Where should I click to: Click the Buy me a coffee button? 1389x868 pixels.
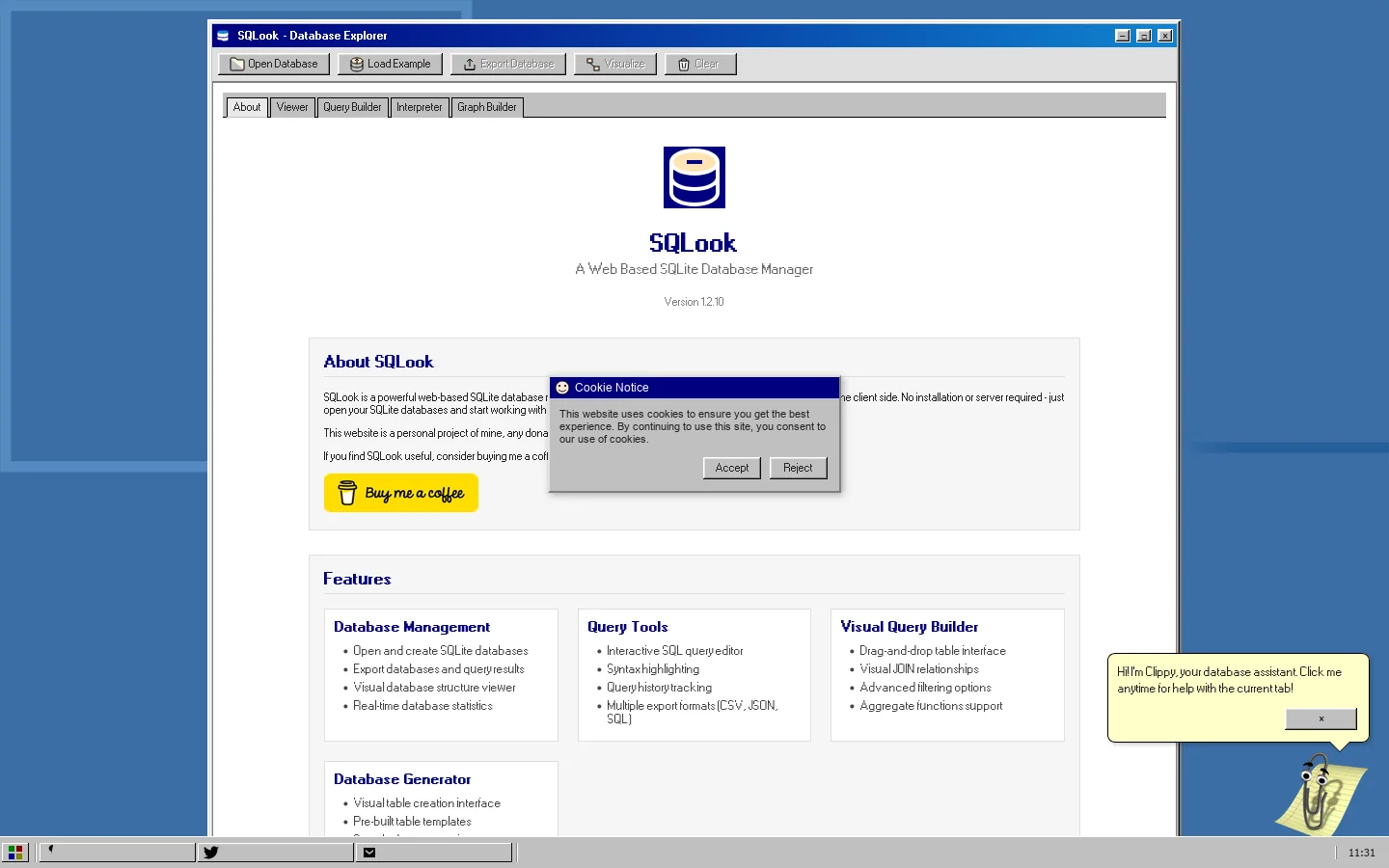401,493
